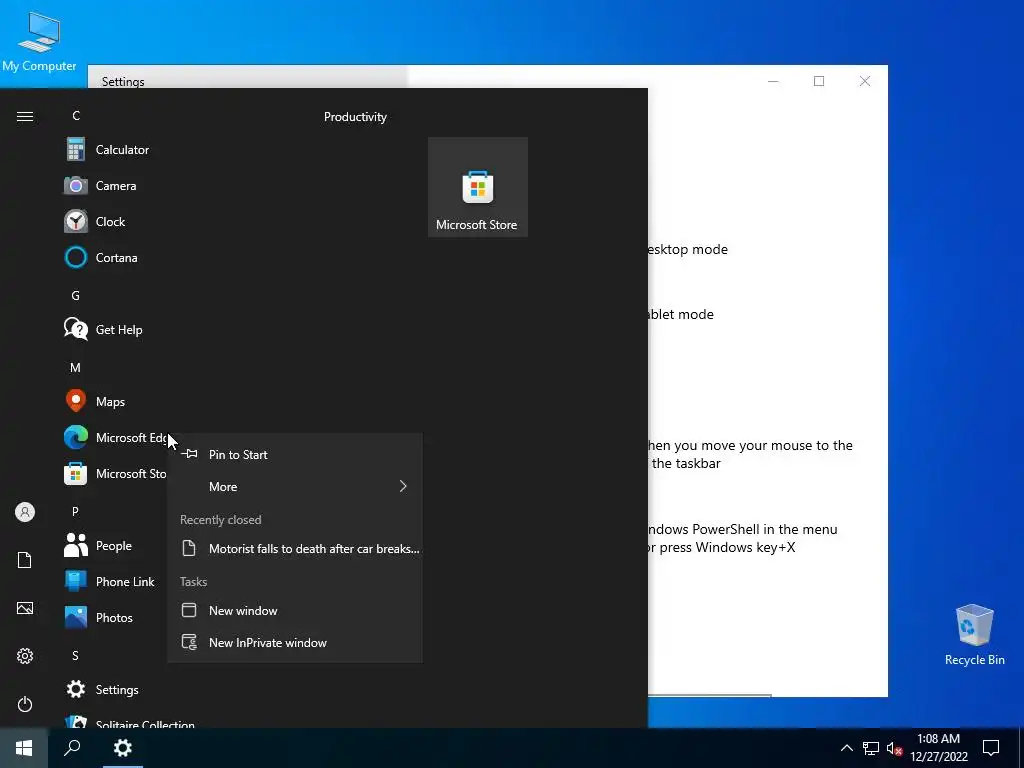Open the Photos app
The height and width of the screenshot is (768, 1024).
(114, 618)
